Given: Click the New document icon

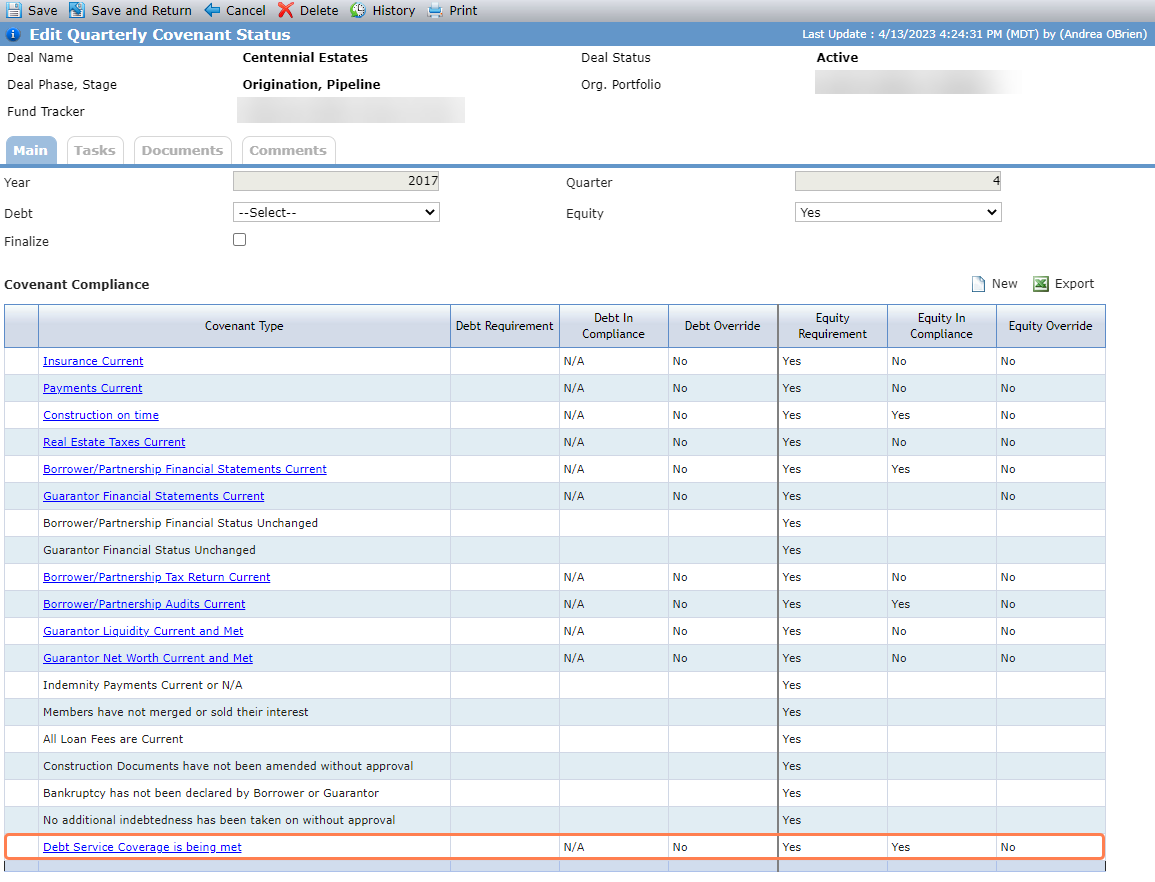Looking at the screenshot, I should 978,284.
